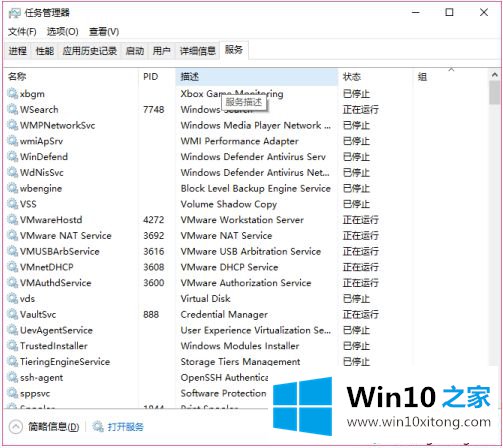Click the TieringEngineService gear icon
The image size is (503, 448).
click(x=12, y=362)
